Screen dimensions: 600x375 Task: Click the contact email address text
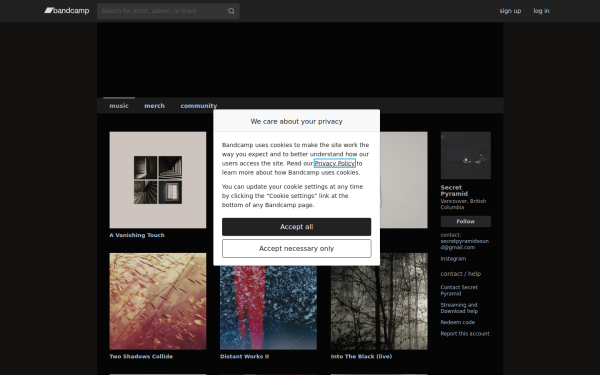click(465, 244)
